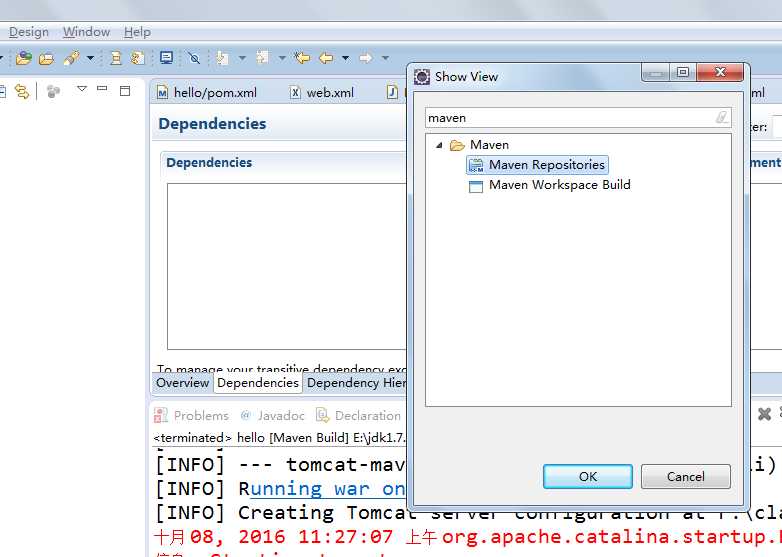The image size is (782, 557).
Task: Open the Dependencies tab of pom editor
Action: tap(258, 383)
